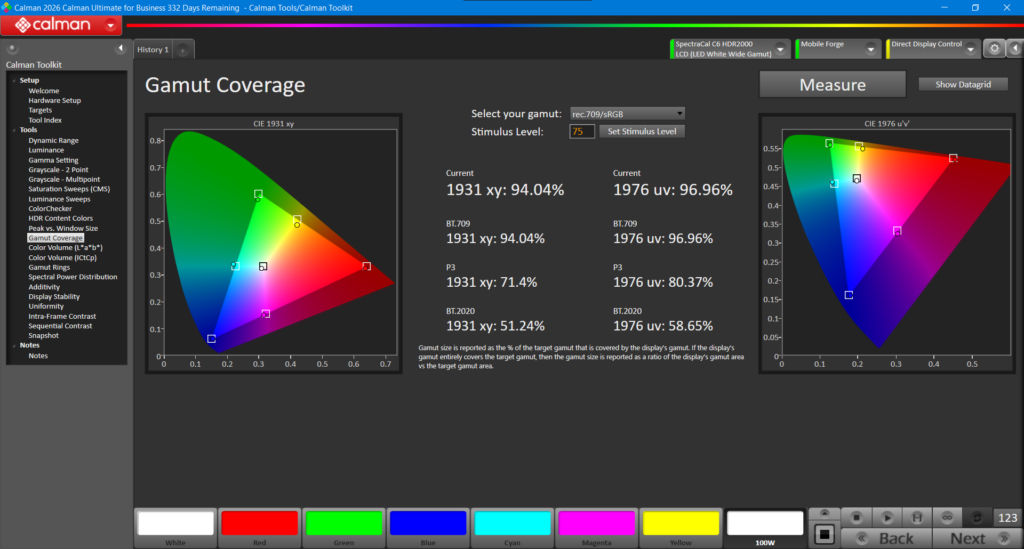Click the infinity continuous-read icon
This screenshot has height=549, width=1024.
tap(946, 518)
